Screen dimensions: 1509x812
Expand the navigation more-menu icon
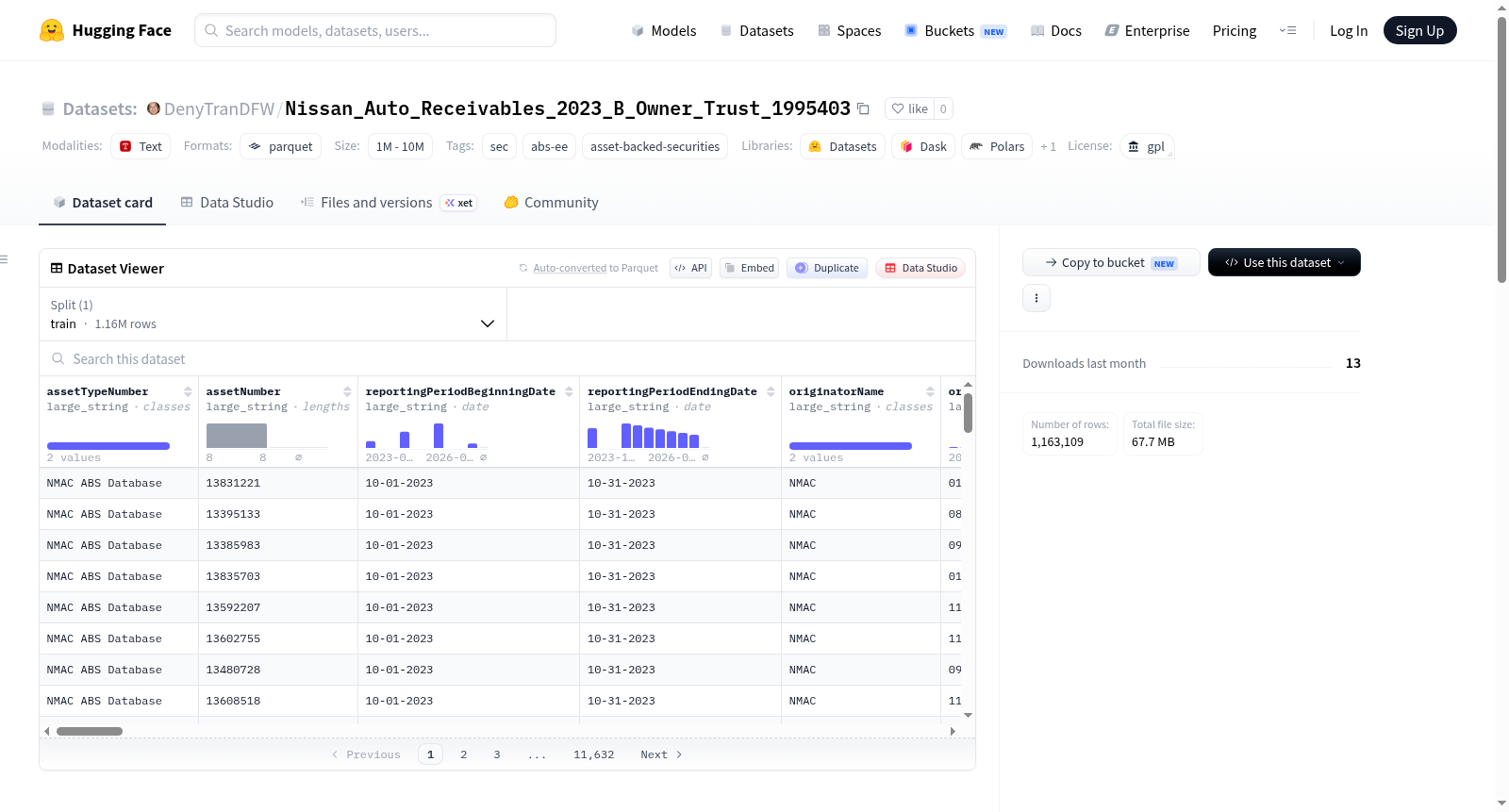tap(1287, 30)
